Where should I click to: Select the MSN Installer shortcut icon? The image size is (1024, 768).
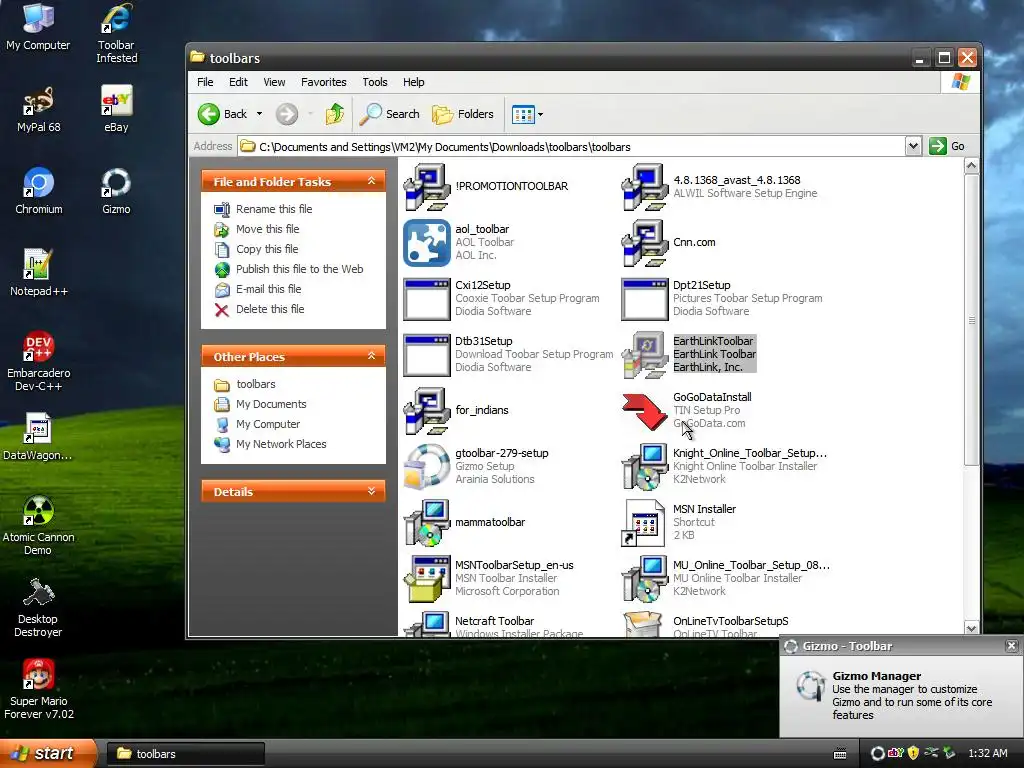pos(645,523)
